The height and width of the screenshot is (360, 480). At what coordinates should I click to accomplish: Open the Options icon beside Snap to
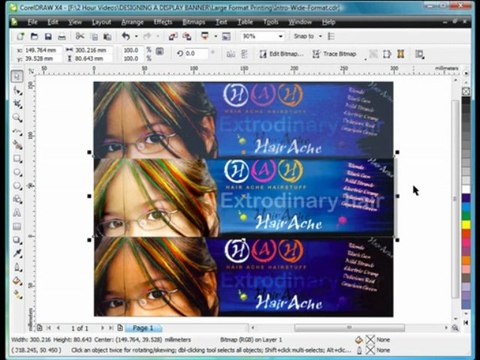coord(331,36)
